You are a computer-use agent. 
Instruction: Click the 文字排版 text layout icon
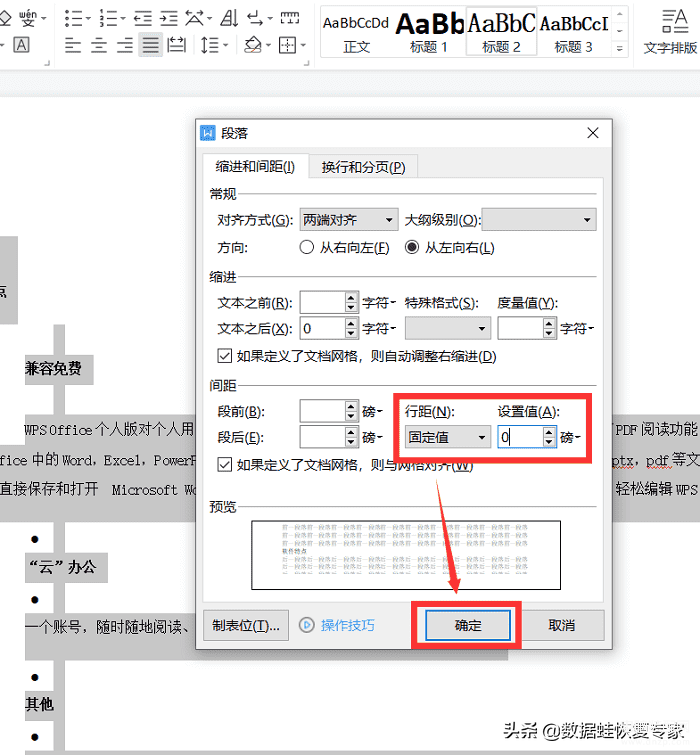(669, 30)
